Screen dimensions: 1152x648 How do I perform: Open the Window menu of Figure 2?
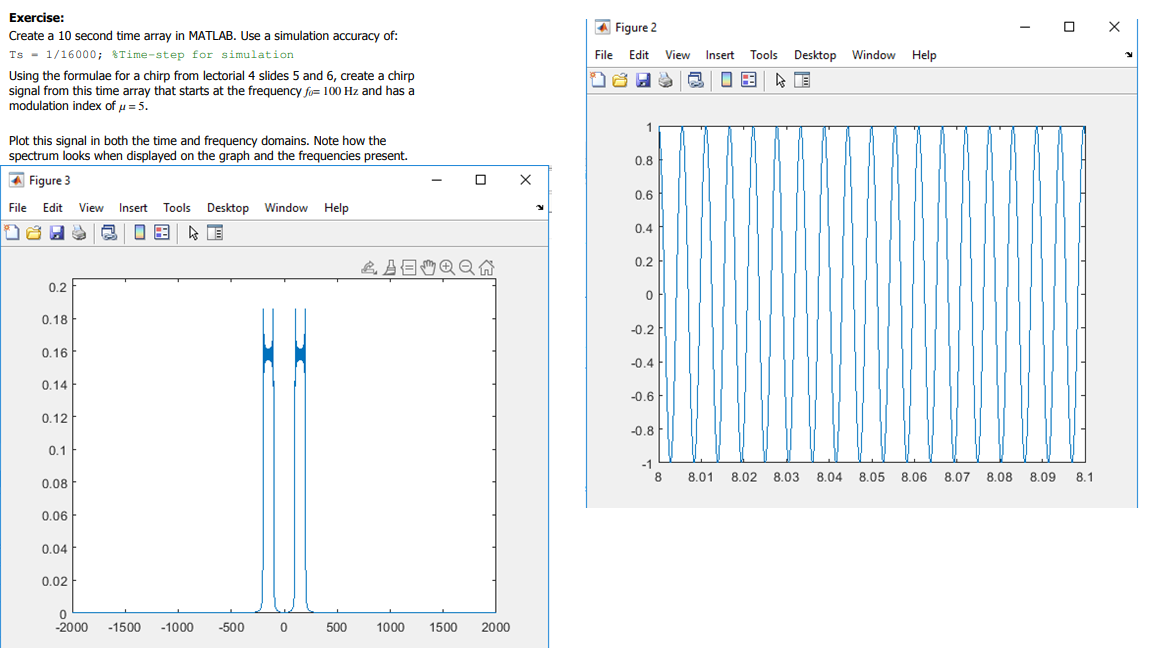point(874,55)
